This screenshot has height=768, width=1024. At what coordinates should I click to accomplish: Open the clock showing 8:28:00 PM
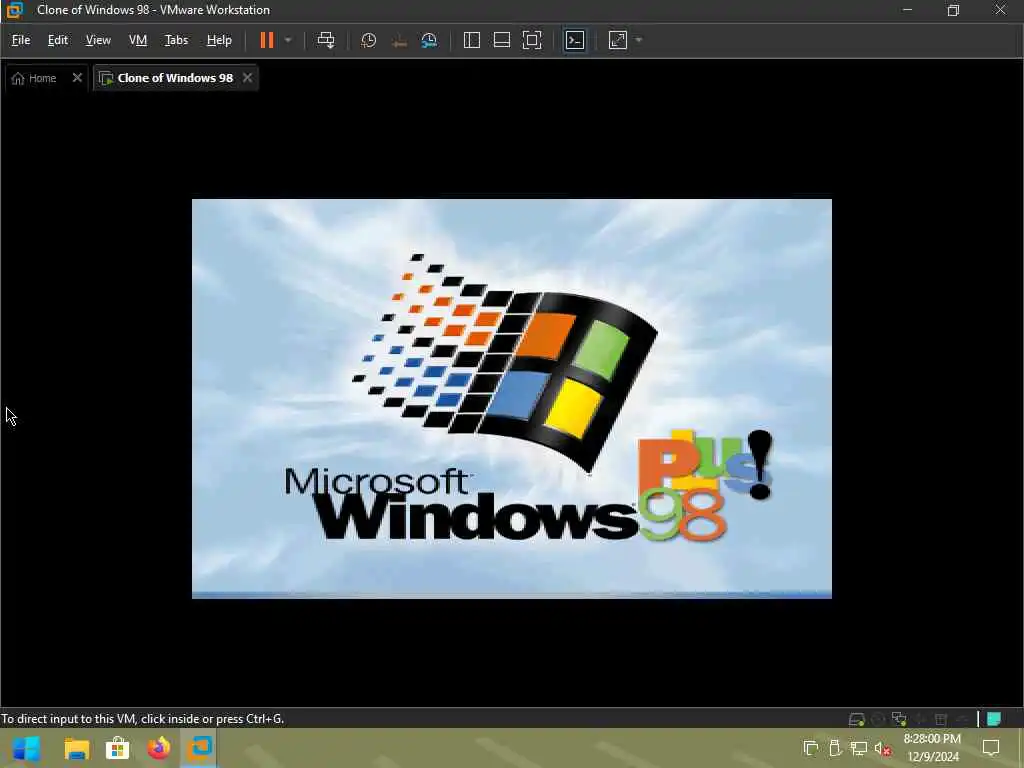click(x=933, y=748)
